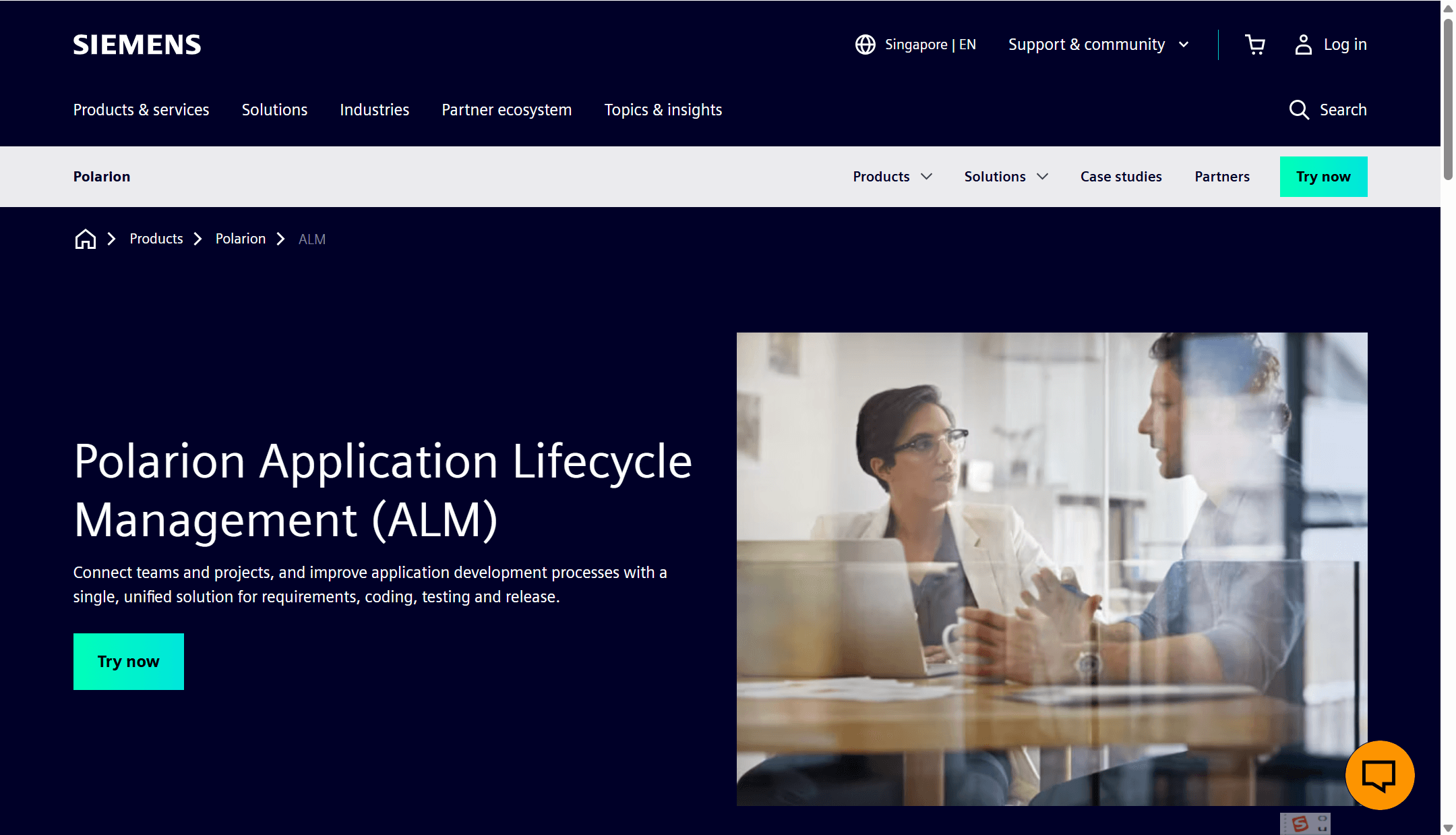Open Products & services menu
Image resolution: width=1456 pixels, height=835 pixels.
coord(141,109)
